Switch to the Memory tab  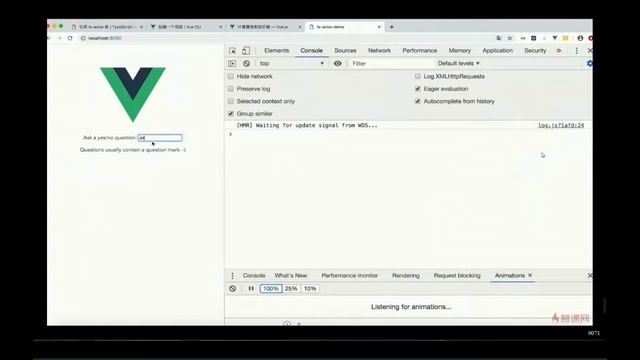[x=460, y=51]
